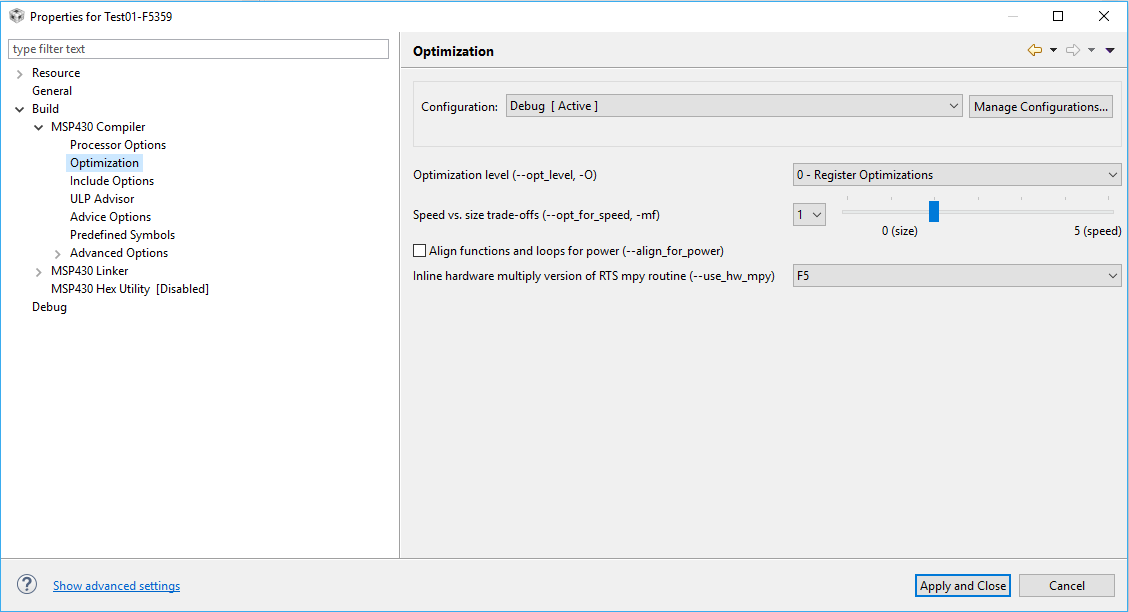Viewport: 1129px width, 612px height.
Task: Select Advice Options
Action: tap(110, 217)
